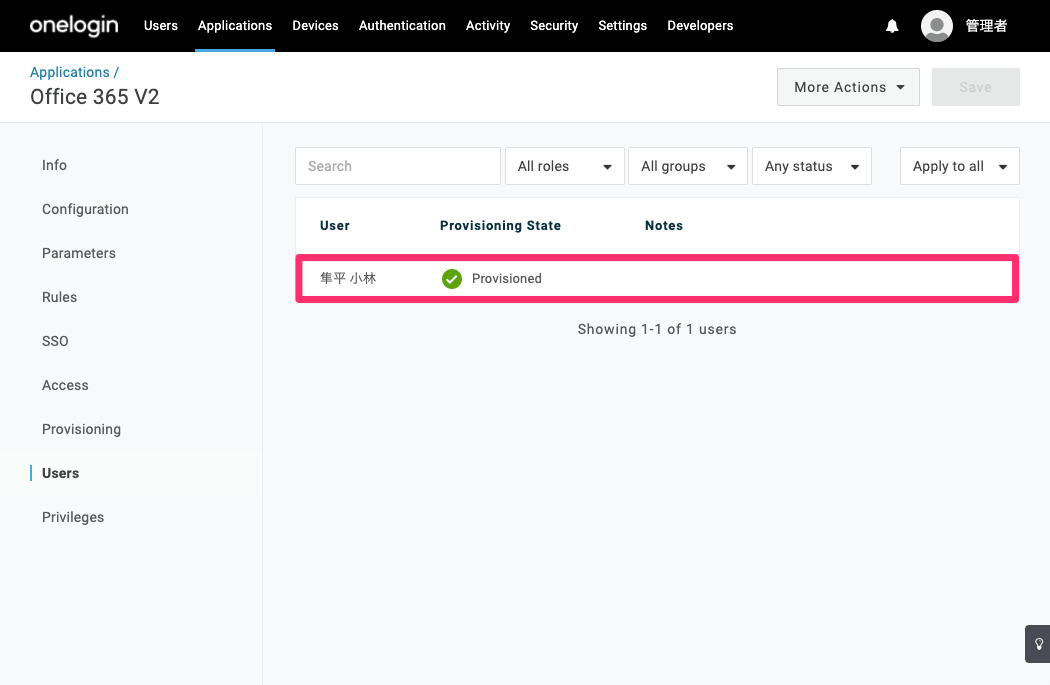Image resolution: width=1050 pixels, height=685 pixels.
Task: Switch to the Configuration tab
Action: point(85,210)
